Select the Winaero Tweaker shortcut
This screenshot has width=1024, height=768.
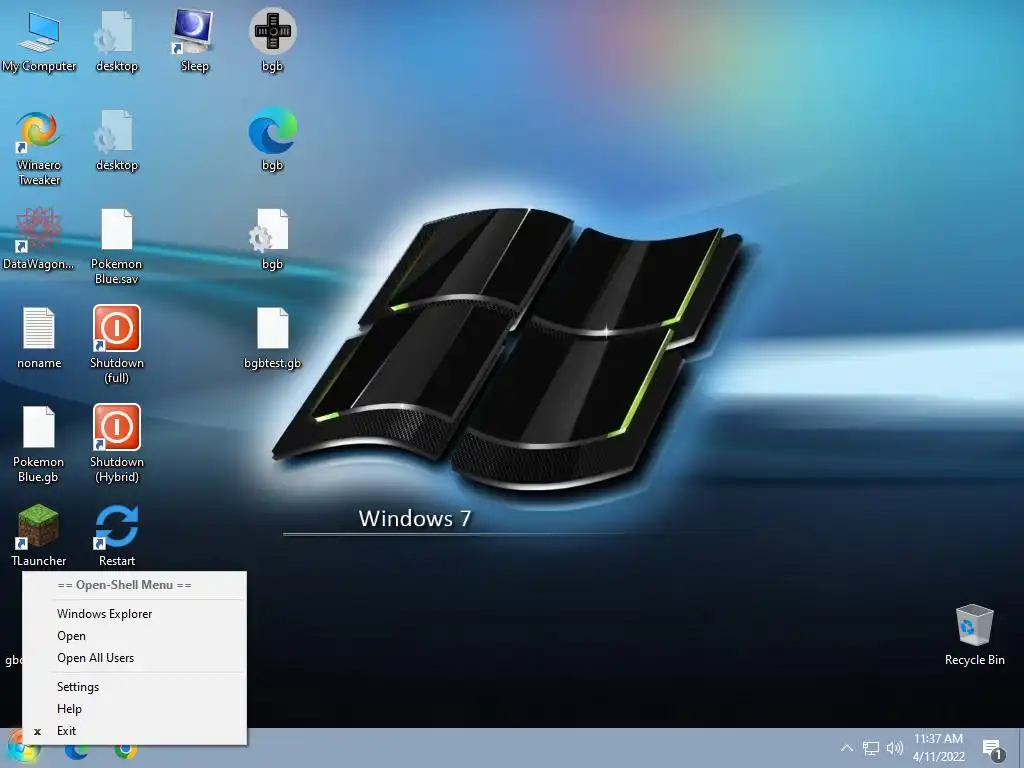coord(39,148)
